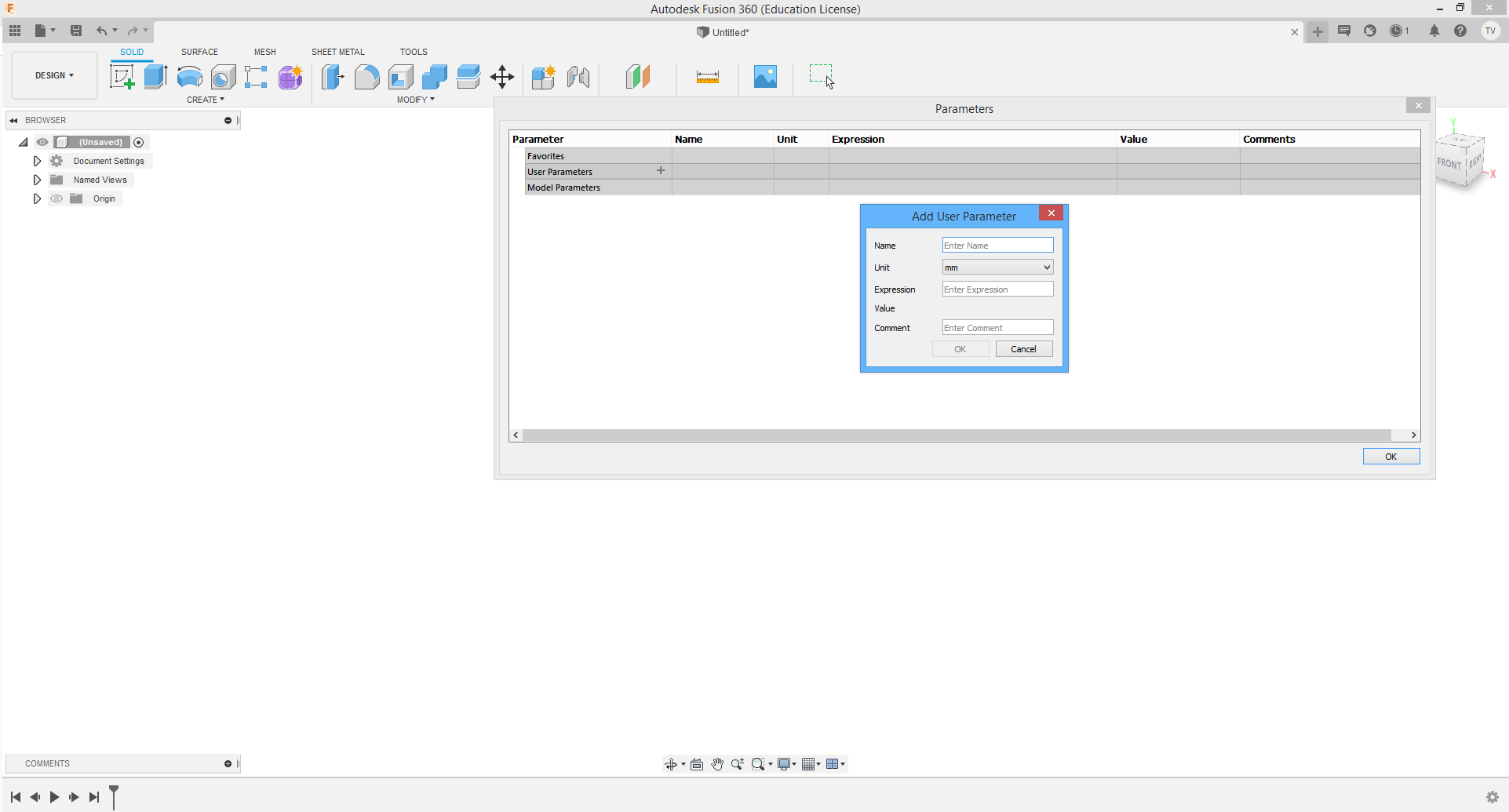
Task: Select the Hole tool
Action: (224, 77)
